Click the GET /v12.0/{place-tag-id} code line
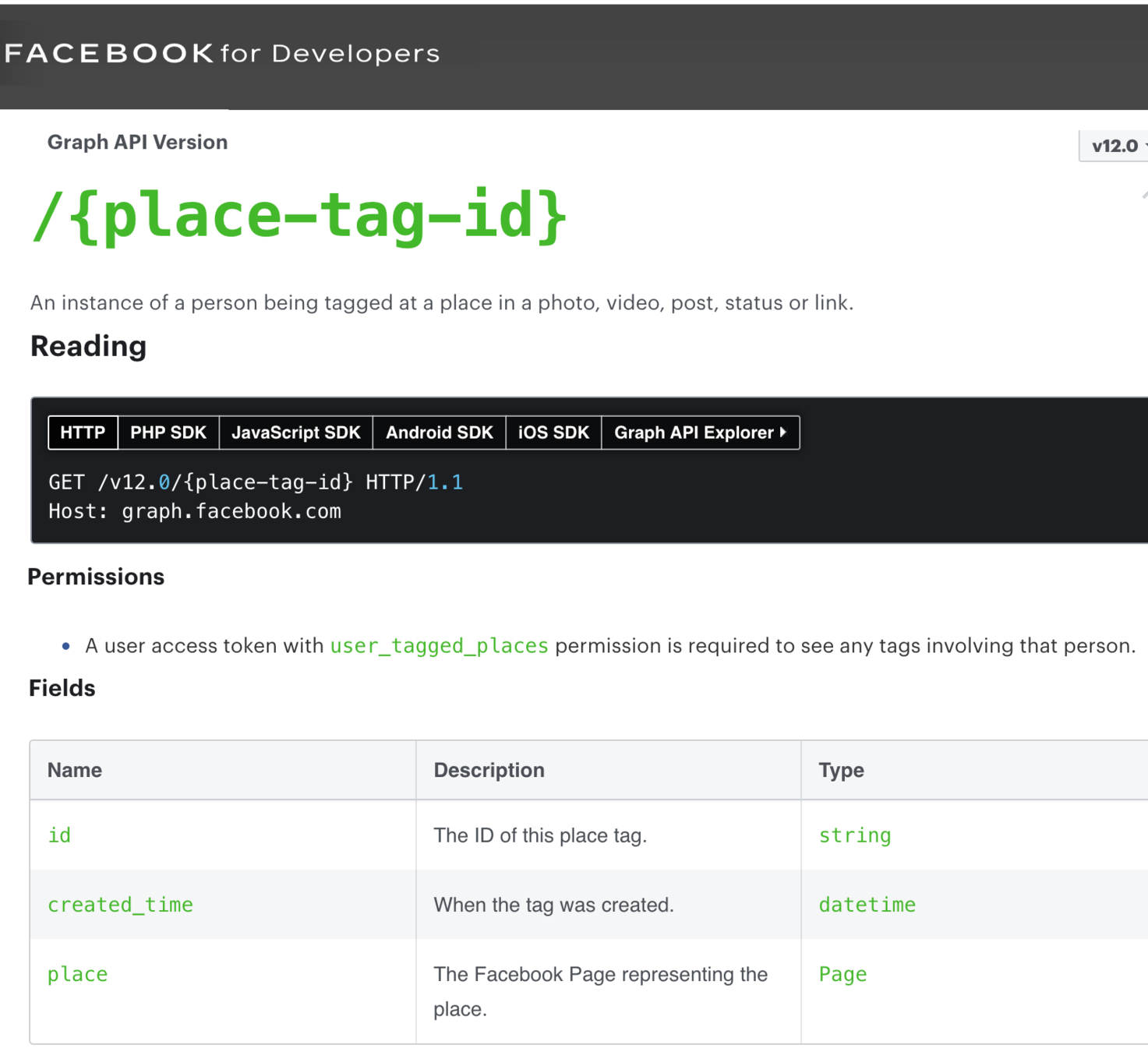This screenshot has width=1148, height=1052. click(256, 482)
